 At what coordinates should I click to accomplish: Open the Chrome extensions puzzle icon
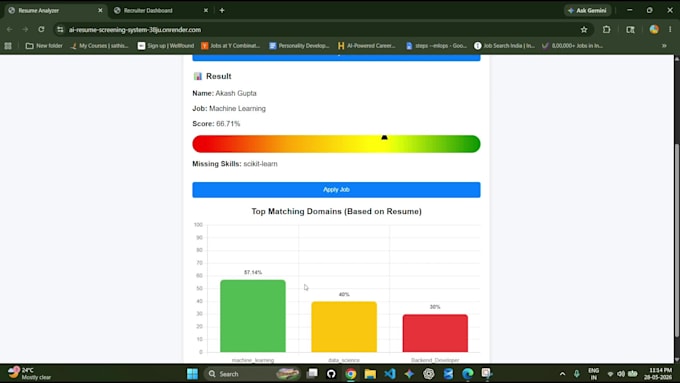pos(606,29)
